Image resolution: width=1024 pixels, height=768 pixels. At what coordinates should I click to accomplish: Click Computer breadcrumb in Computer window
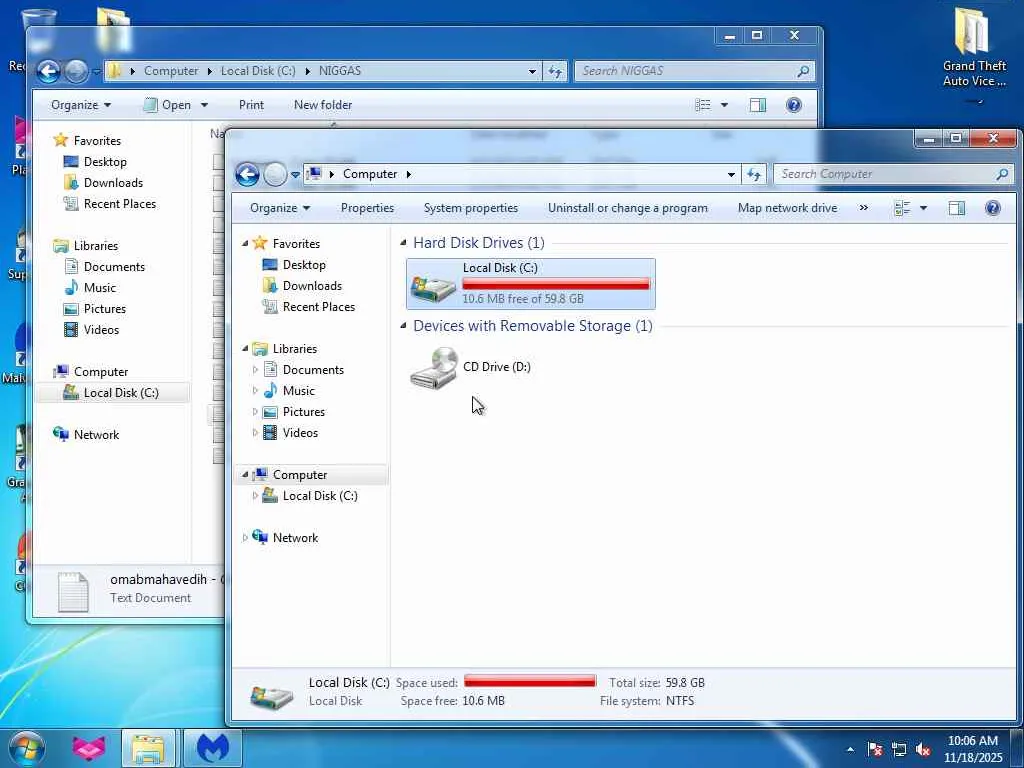tap(370, 174)
